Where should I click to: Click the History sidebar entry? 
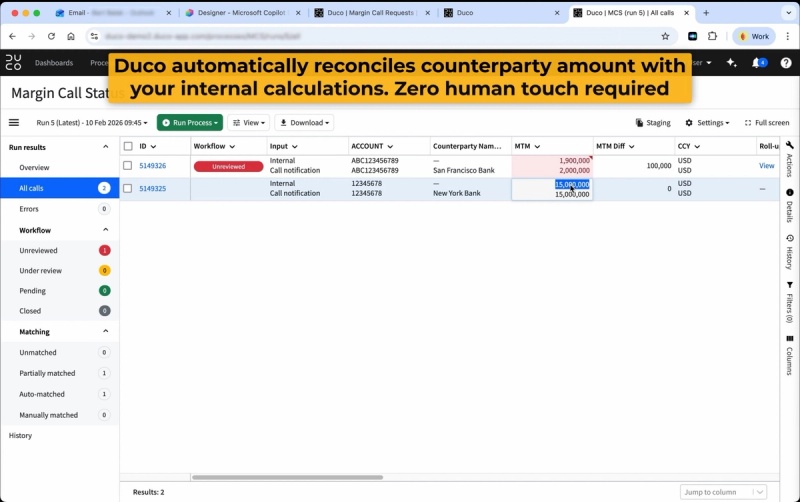coord(20,436)
